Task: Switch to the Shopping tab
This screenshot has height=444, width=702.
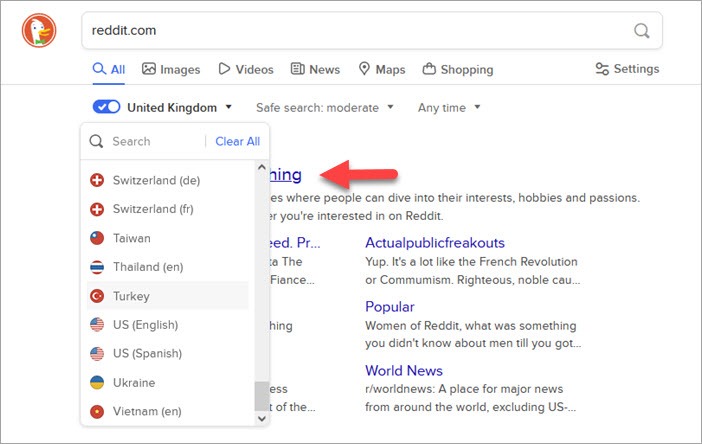Action: pos(458,69)
